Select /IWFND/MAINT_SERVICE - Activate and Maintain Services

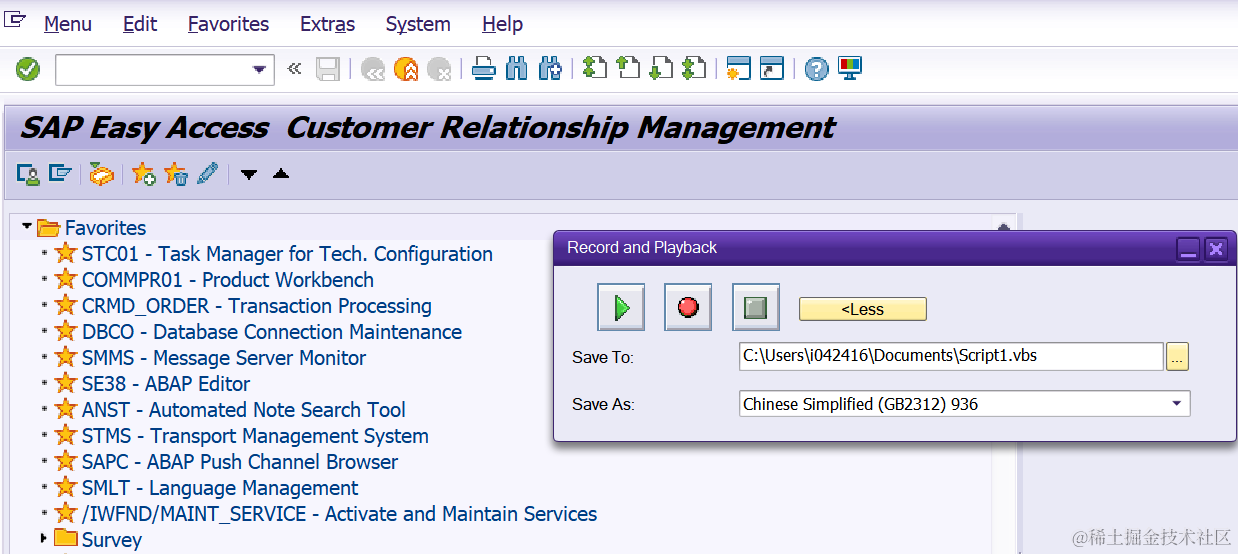(339, 514)
